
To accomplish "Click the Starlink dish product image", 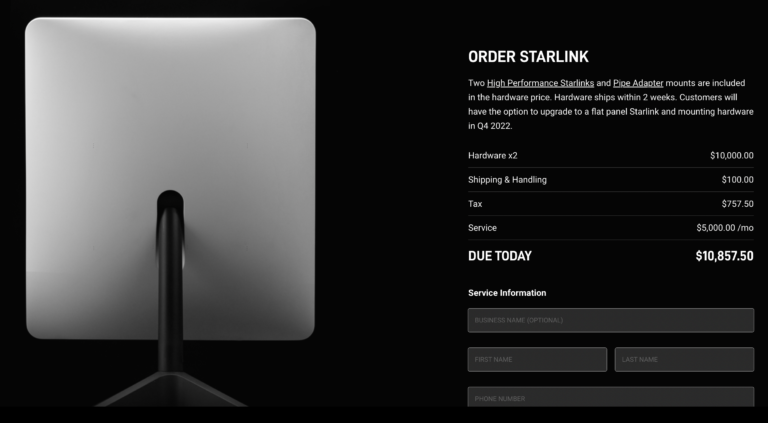I will [170, 179].
